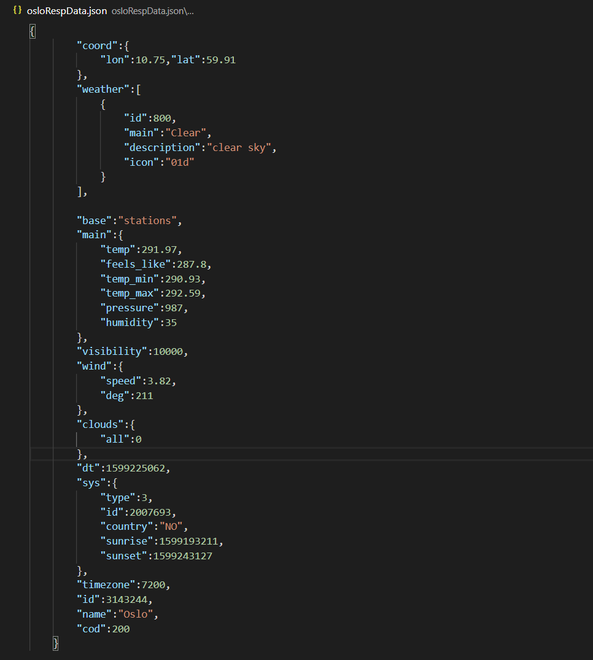Click the "lat" value 59.91
Screen dimensions: 593x660
click(x=221, y=60)
